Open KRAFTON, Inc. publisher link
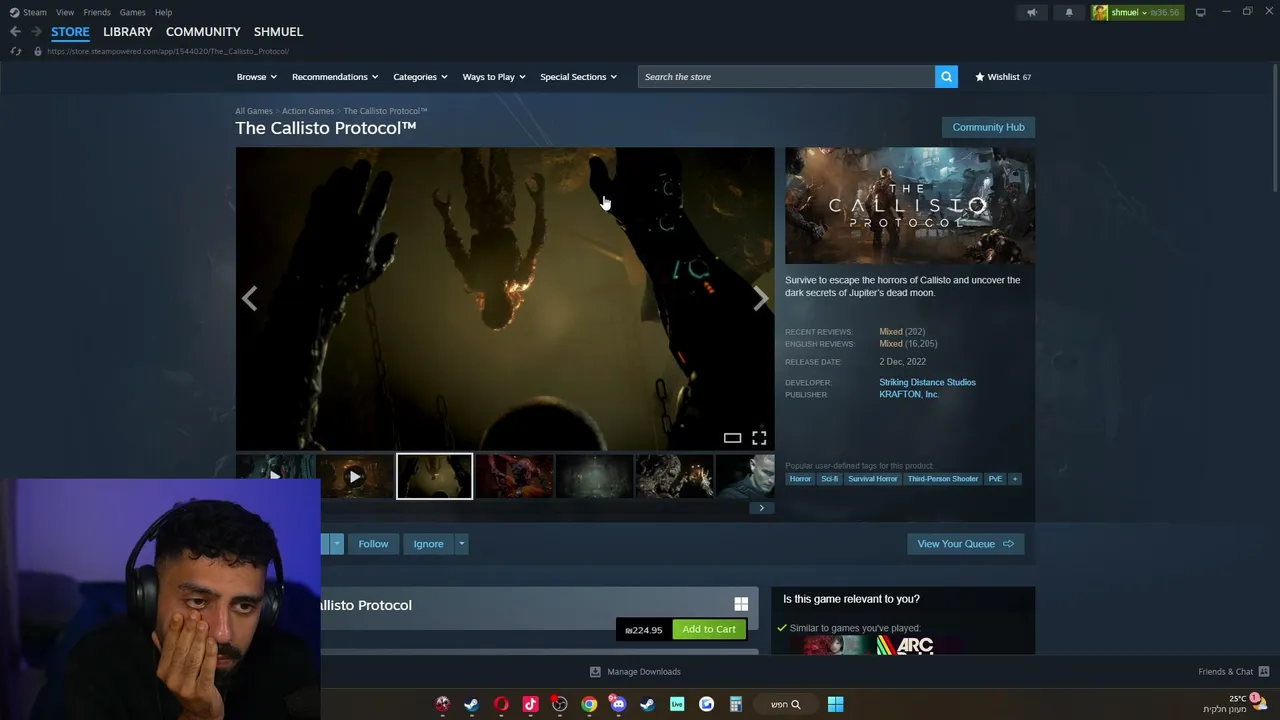Image resolution: width=1280 pixels, height=720 pixels. 908,394
